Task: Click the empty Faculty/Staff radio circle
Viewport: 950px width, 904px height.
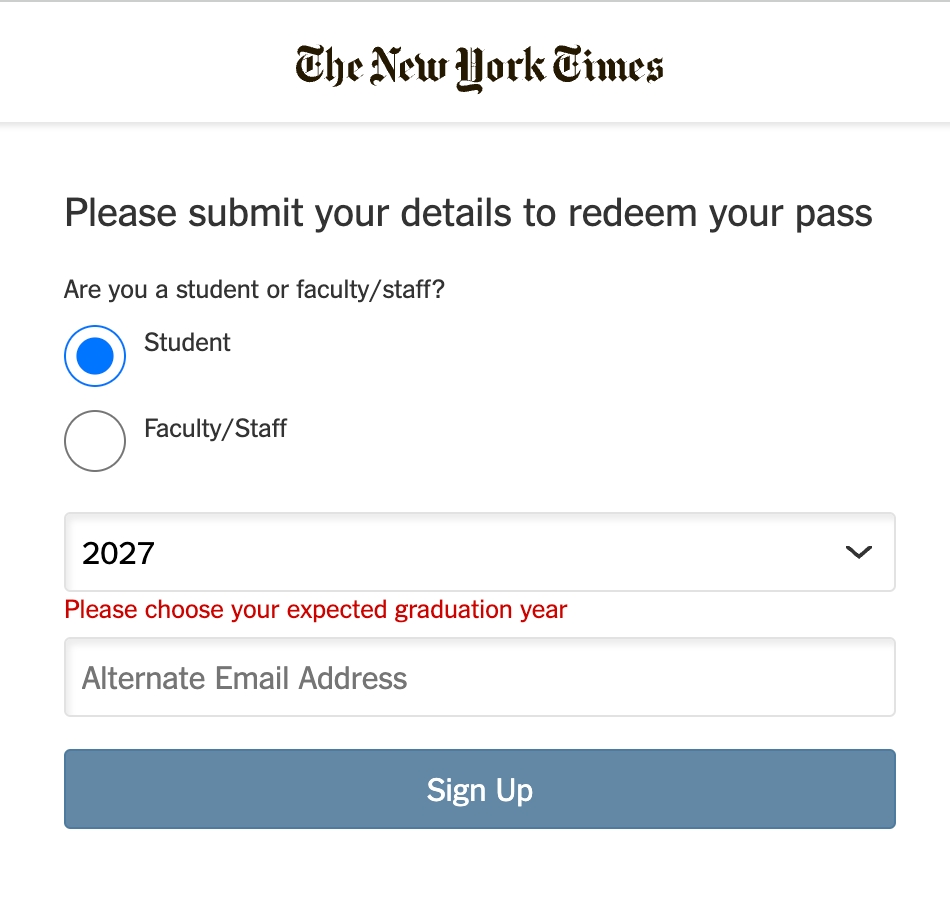Action: click(x=95, y=441)
